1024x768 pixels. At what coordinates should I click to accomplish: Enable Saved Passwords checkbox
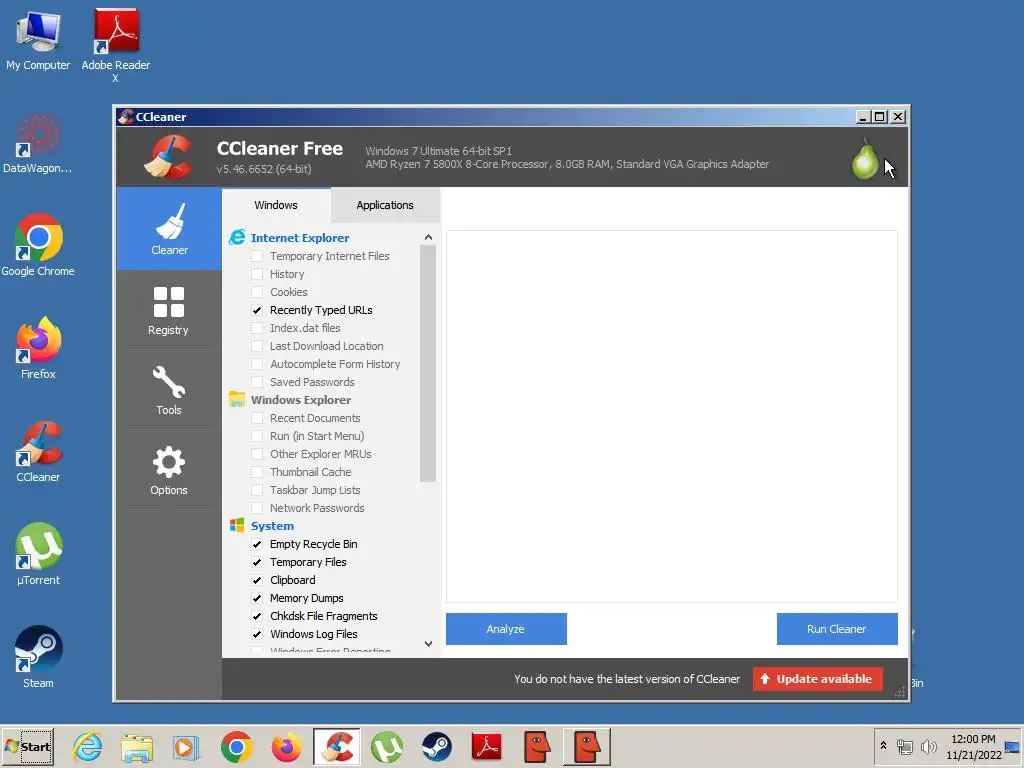tap(257, 382)
